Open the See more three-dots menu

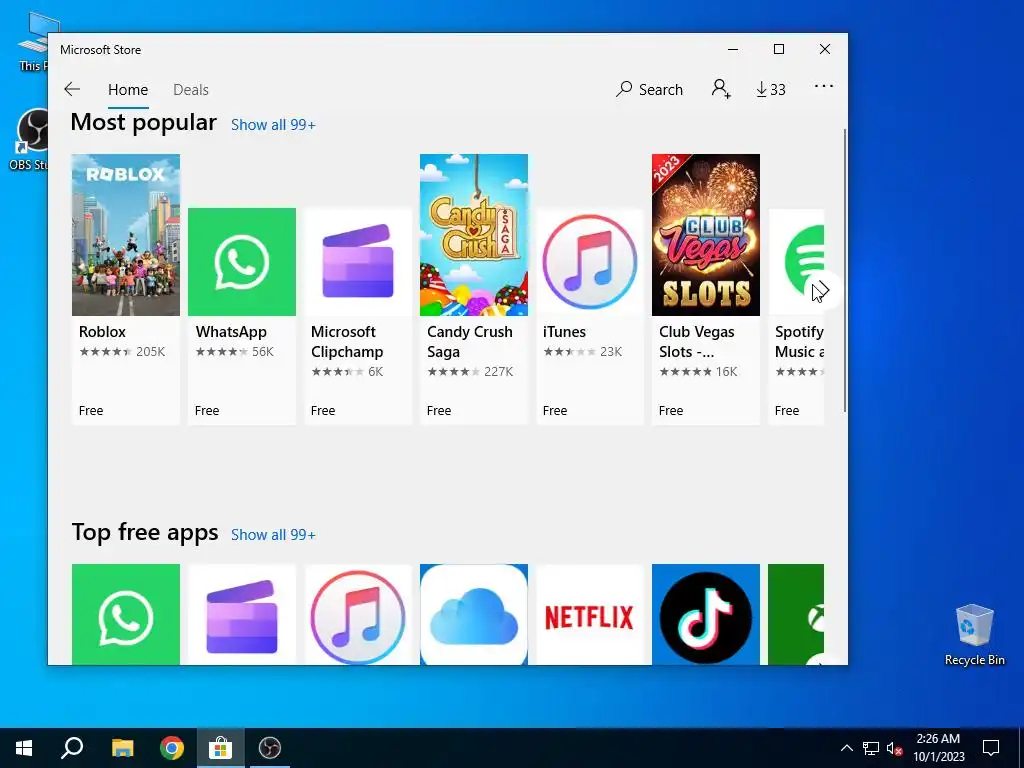point(824,86)
